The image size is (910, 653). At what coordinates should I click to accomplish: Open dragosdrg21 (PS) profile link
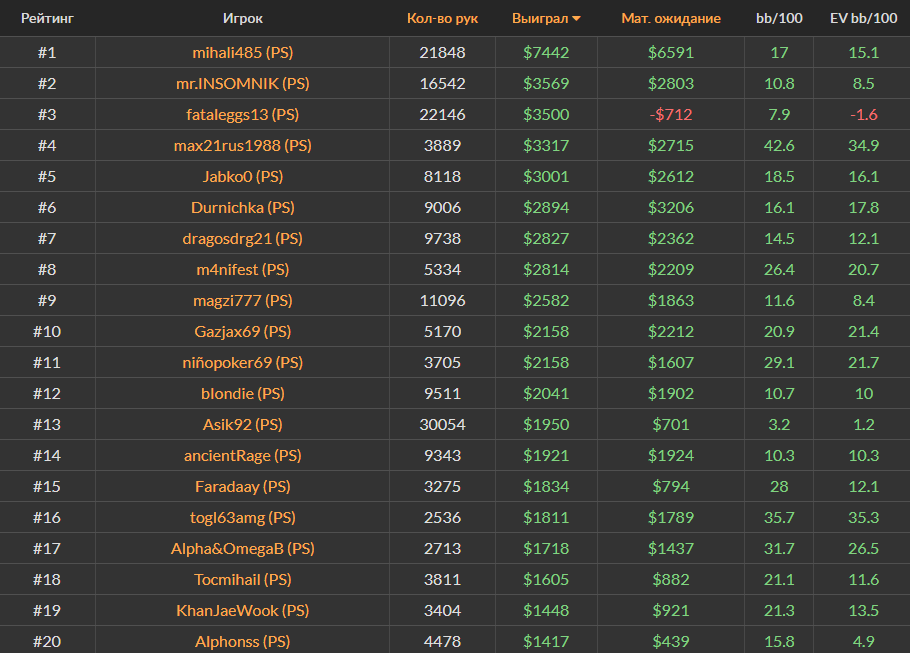(x=242, y=238)
